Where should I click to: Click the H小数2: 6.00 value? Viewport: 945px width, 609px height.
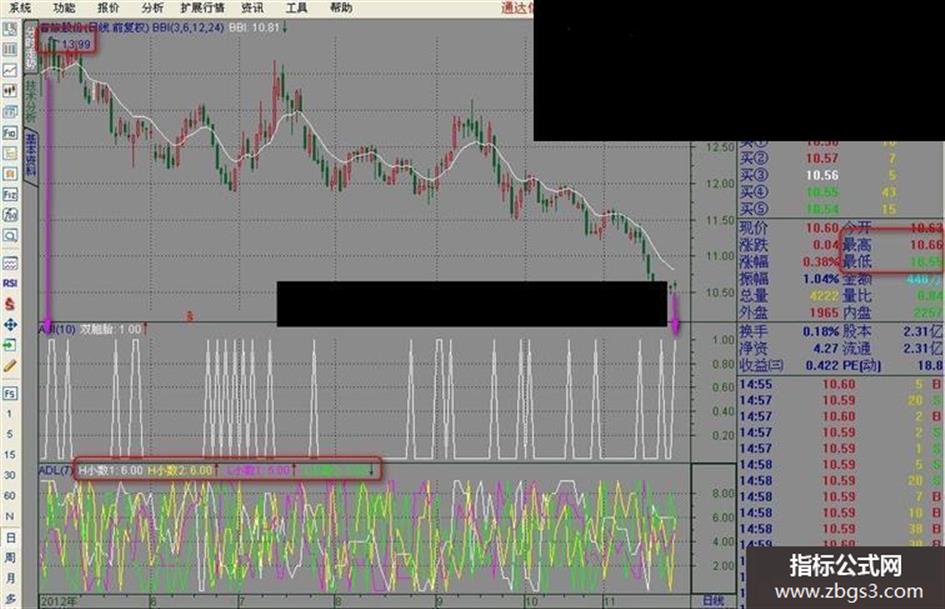(180, 470)
